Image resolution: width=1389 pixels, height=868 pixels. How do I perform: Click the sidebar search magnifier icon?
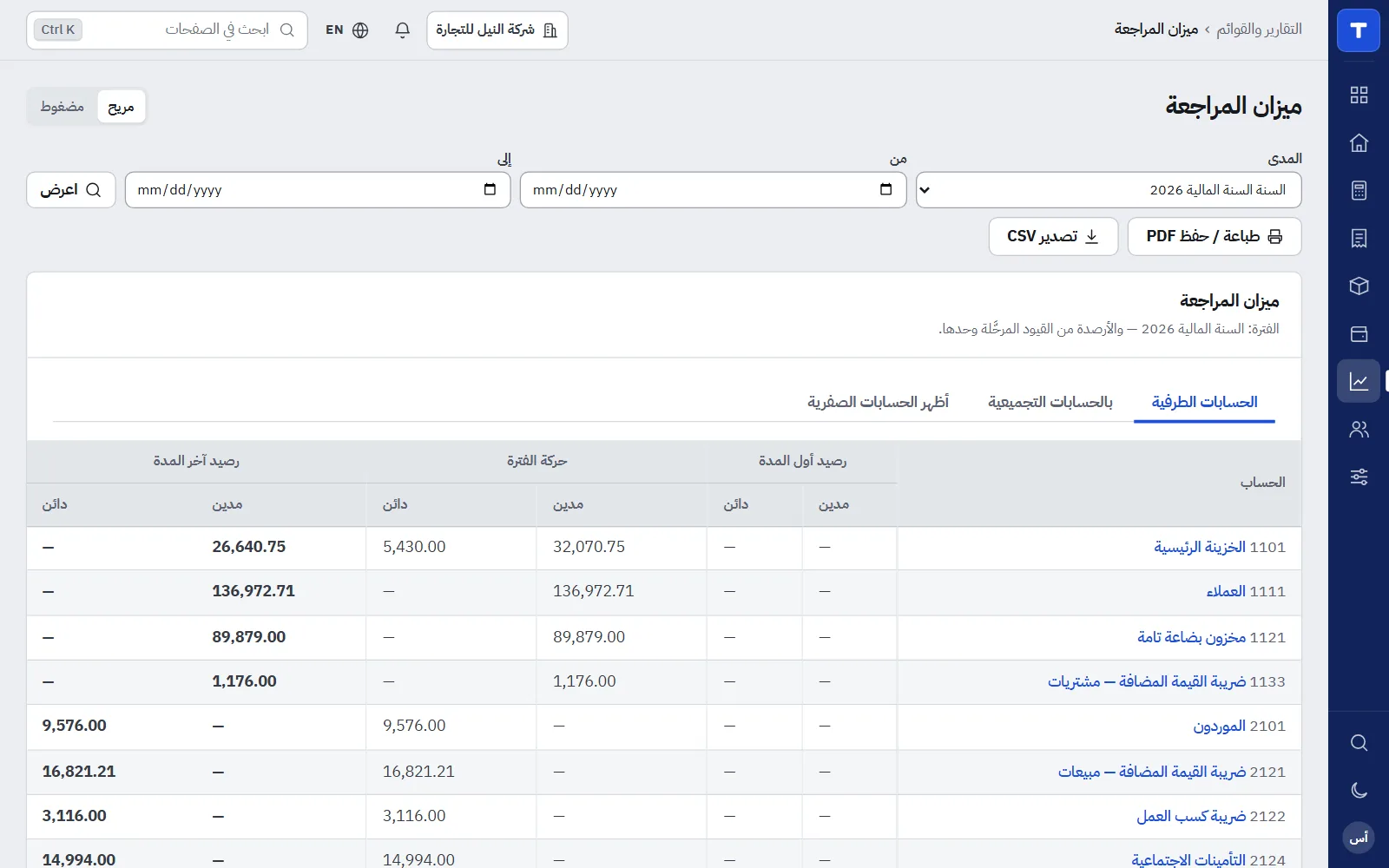(1359, 743)
